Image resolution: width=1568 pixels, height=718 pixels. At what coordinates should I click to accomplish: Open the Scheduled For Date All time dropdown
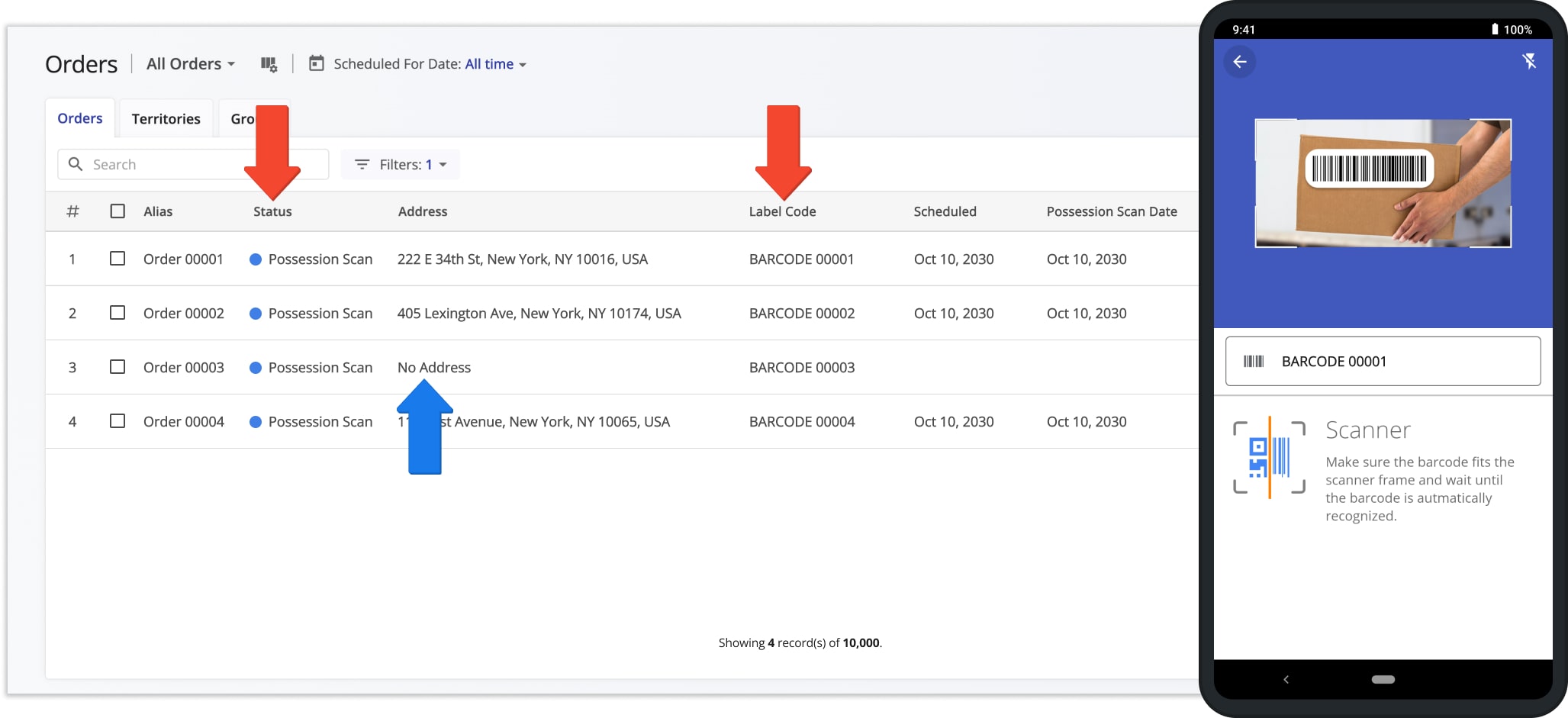(495, 64)
